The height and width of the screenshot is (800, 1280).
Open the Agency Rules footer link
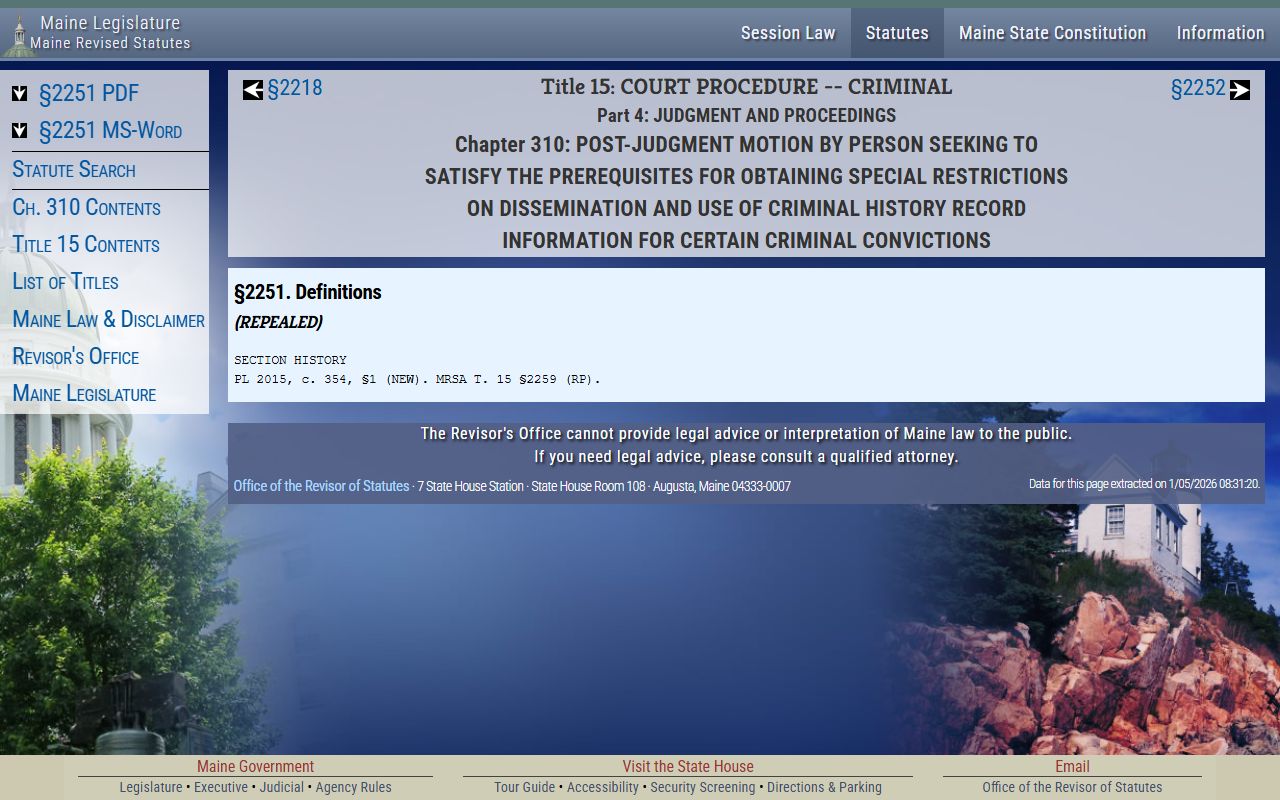tap(354, 787)
